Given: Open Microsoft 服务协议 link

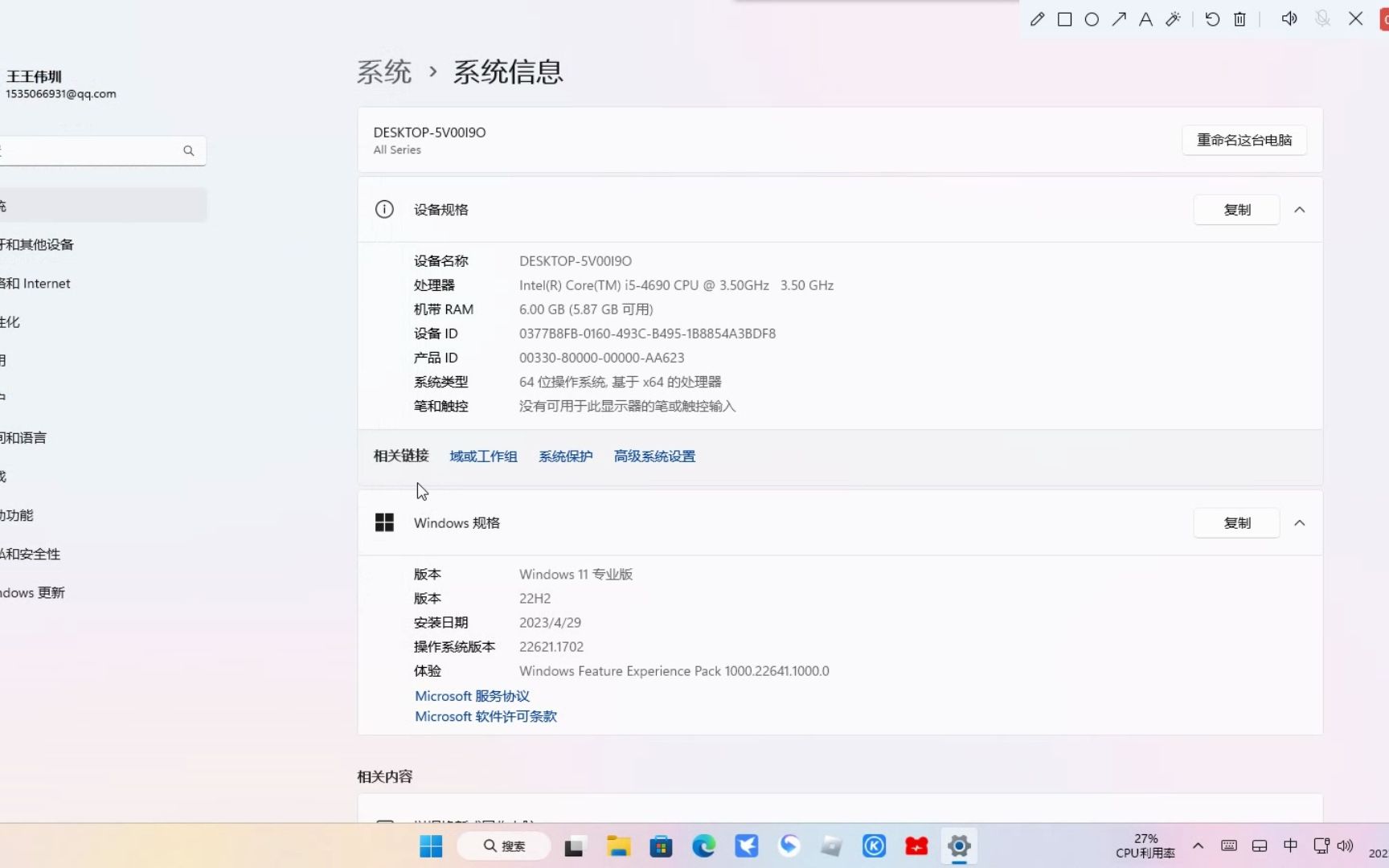Looking at the screenshot, I should pyautogui.click(x=472, y=696).
